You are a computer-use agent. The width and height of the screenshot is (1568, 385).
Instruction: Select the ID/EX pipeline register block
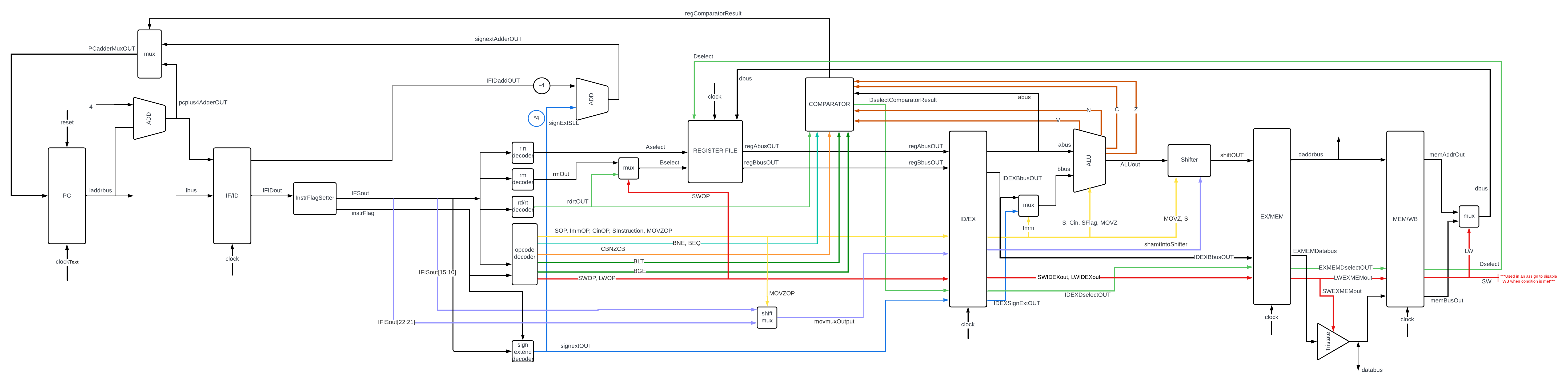click(x=968, y=219)
